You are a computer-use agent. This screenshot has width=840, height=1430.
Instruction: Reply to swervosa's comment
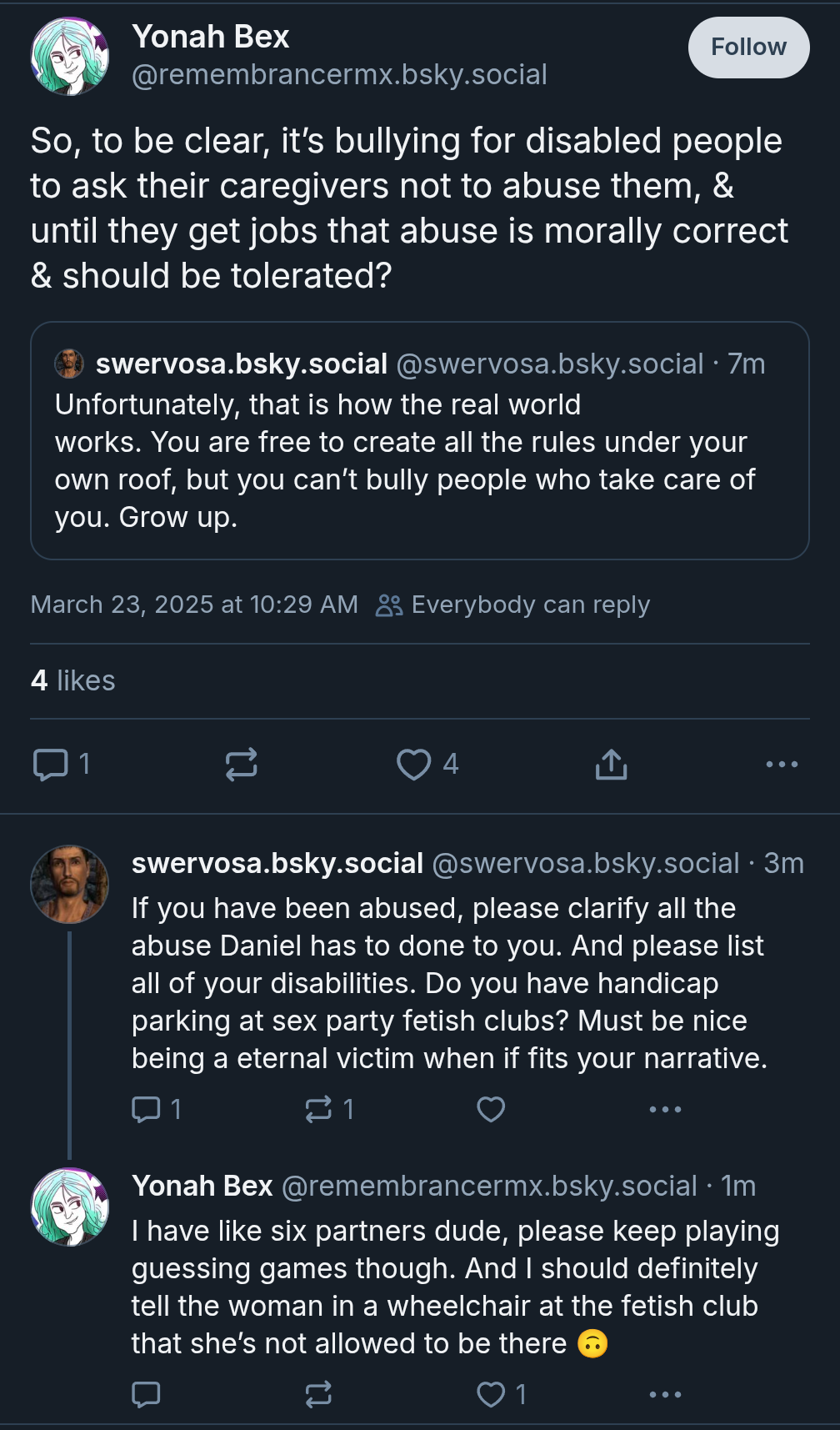tap(157, 1109)
